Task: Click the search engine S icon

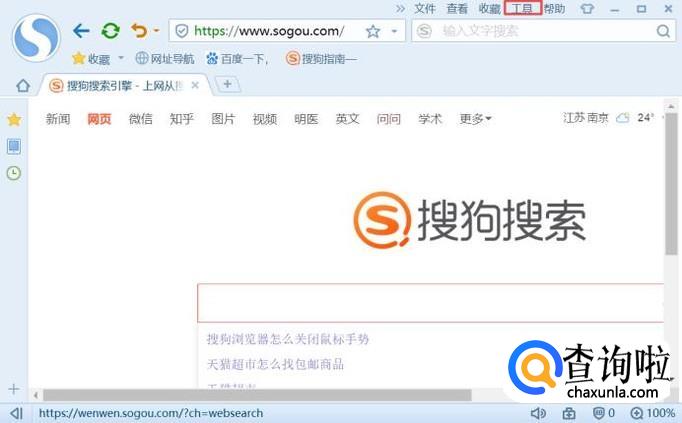Action: click(x=424, y=31)
